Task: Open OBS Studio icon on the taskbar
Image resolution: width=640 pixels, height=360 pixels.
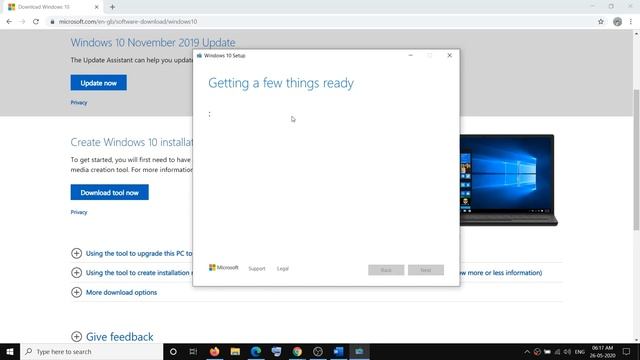Action: click(318, 351)
